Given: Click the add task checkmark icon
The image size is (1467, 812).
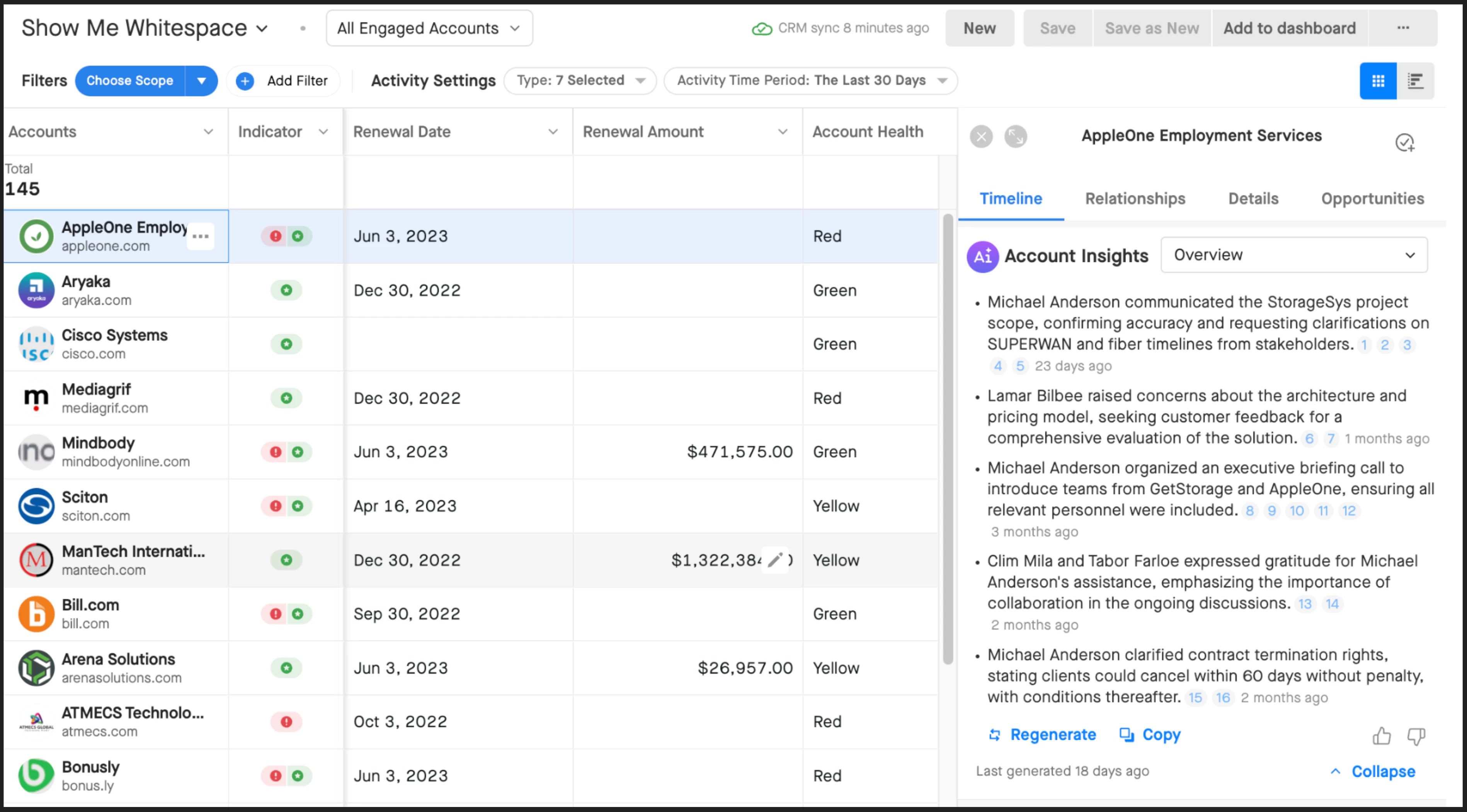Looking at the screenshot, I should [x=1404, y=143].
